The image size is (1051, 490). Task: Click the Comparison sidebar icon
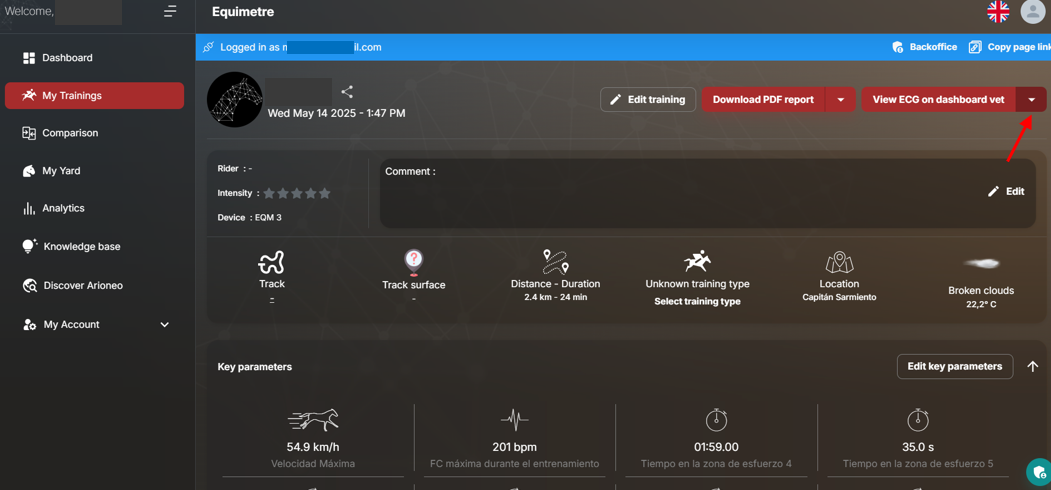pyautogui.click(x=29, y=133)
